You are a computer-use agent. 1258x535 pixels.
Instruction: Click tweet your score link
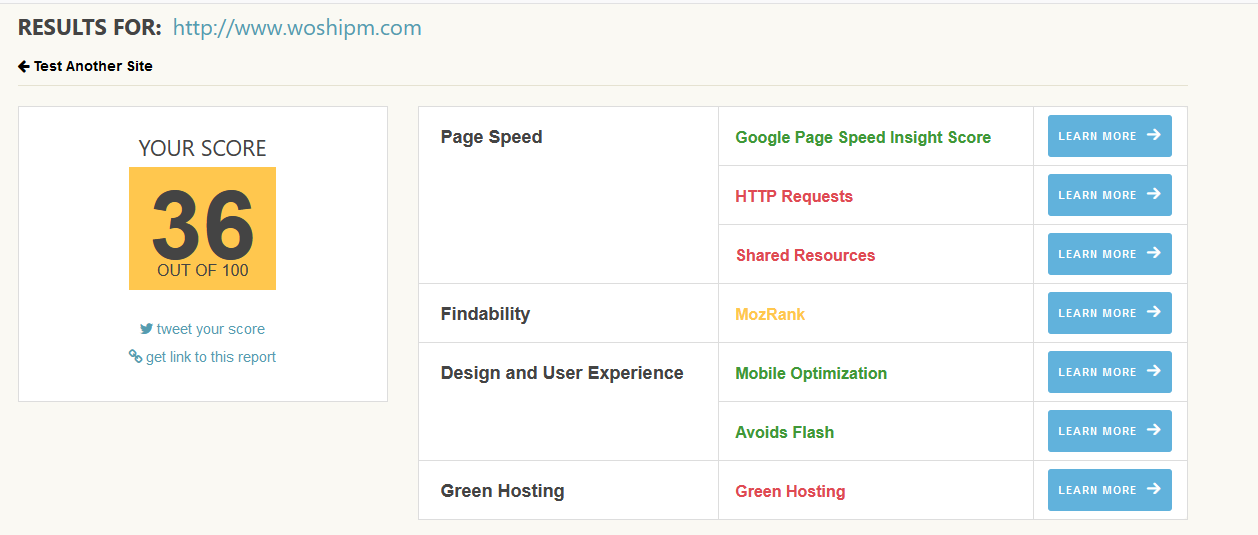[x=210, y=329]
